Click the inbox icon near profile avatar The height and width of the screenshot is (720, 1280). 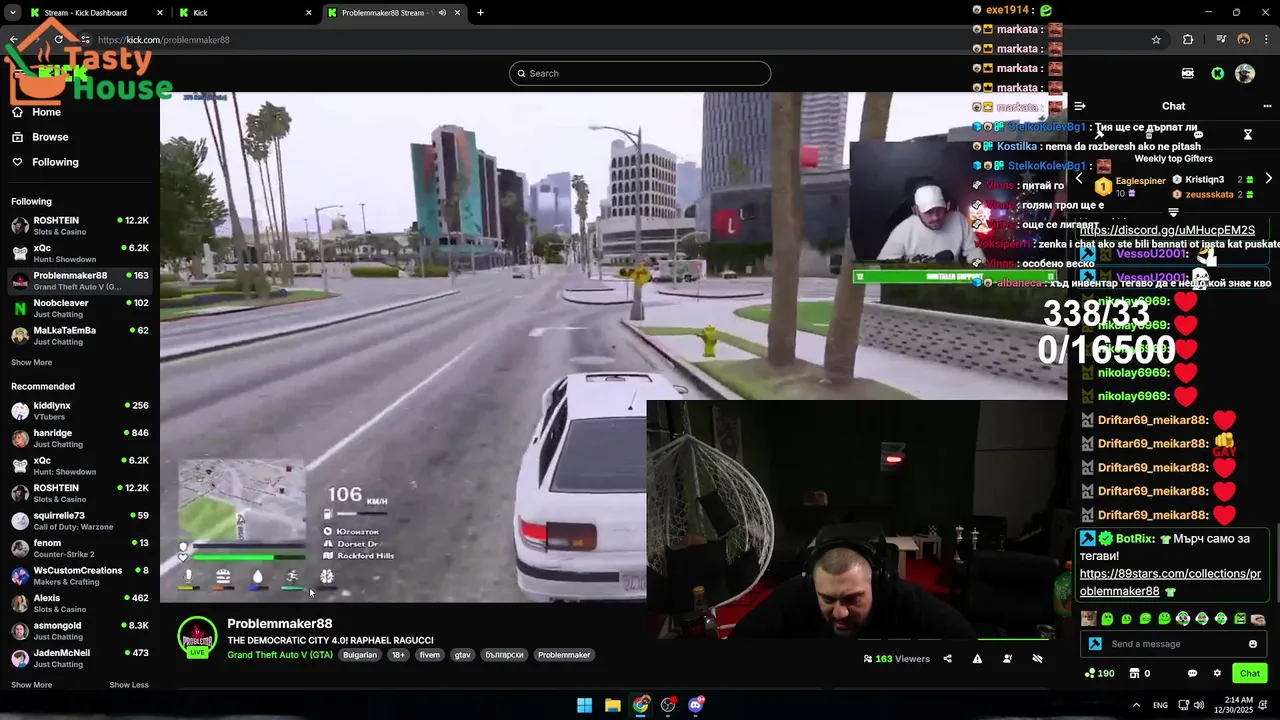point(1187,73)
